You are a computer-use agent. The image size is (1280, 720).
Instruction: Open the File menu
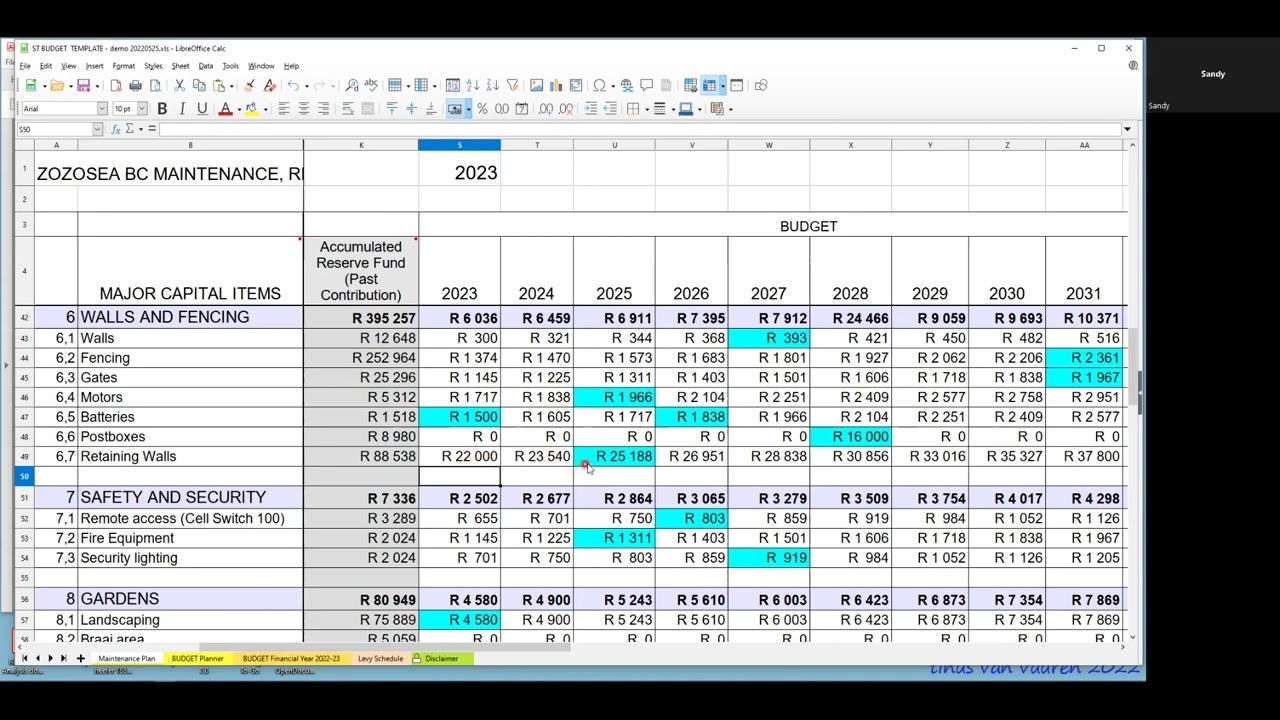[25, 66]
